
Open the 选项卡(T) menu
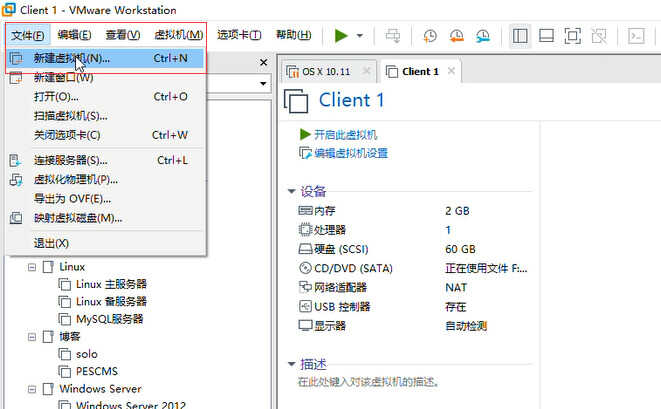click(239, 35)
